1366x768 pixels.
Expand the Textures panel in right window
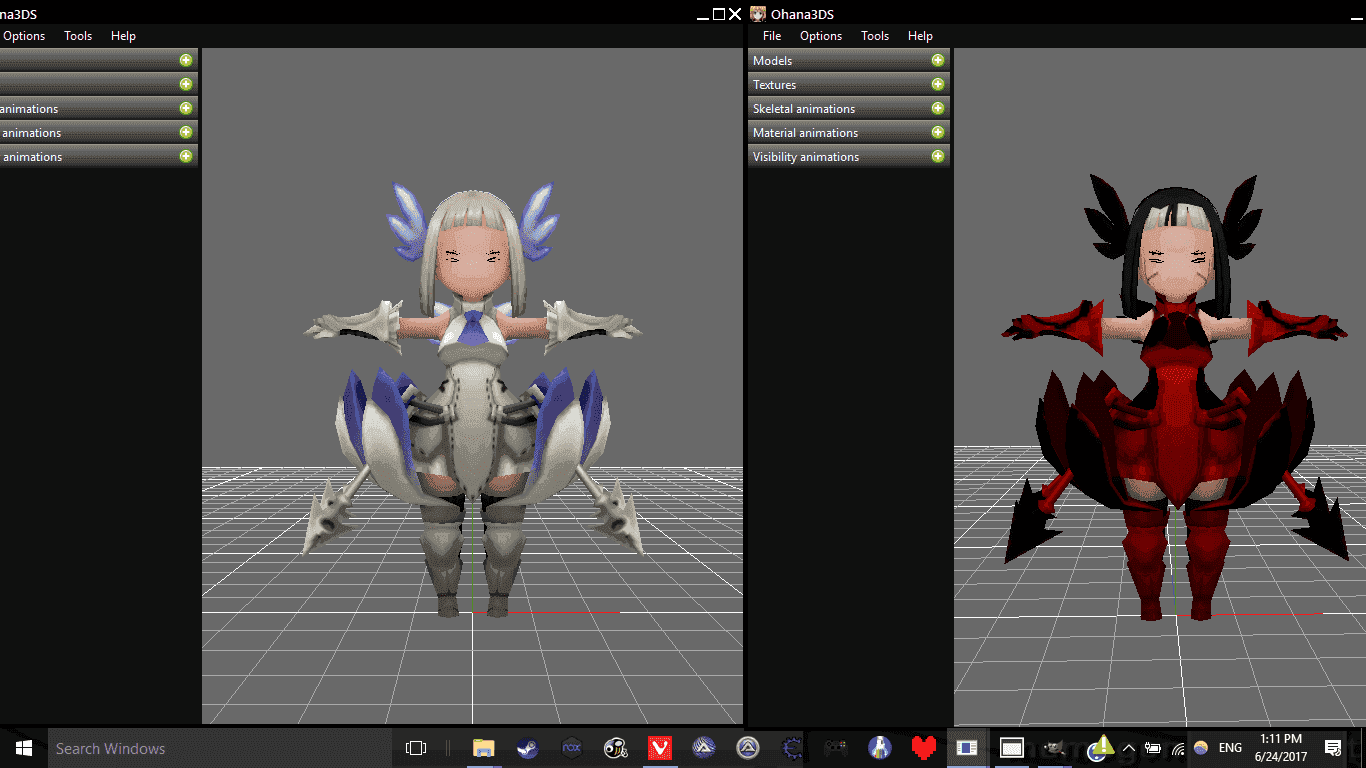[938, 84]
